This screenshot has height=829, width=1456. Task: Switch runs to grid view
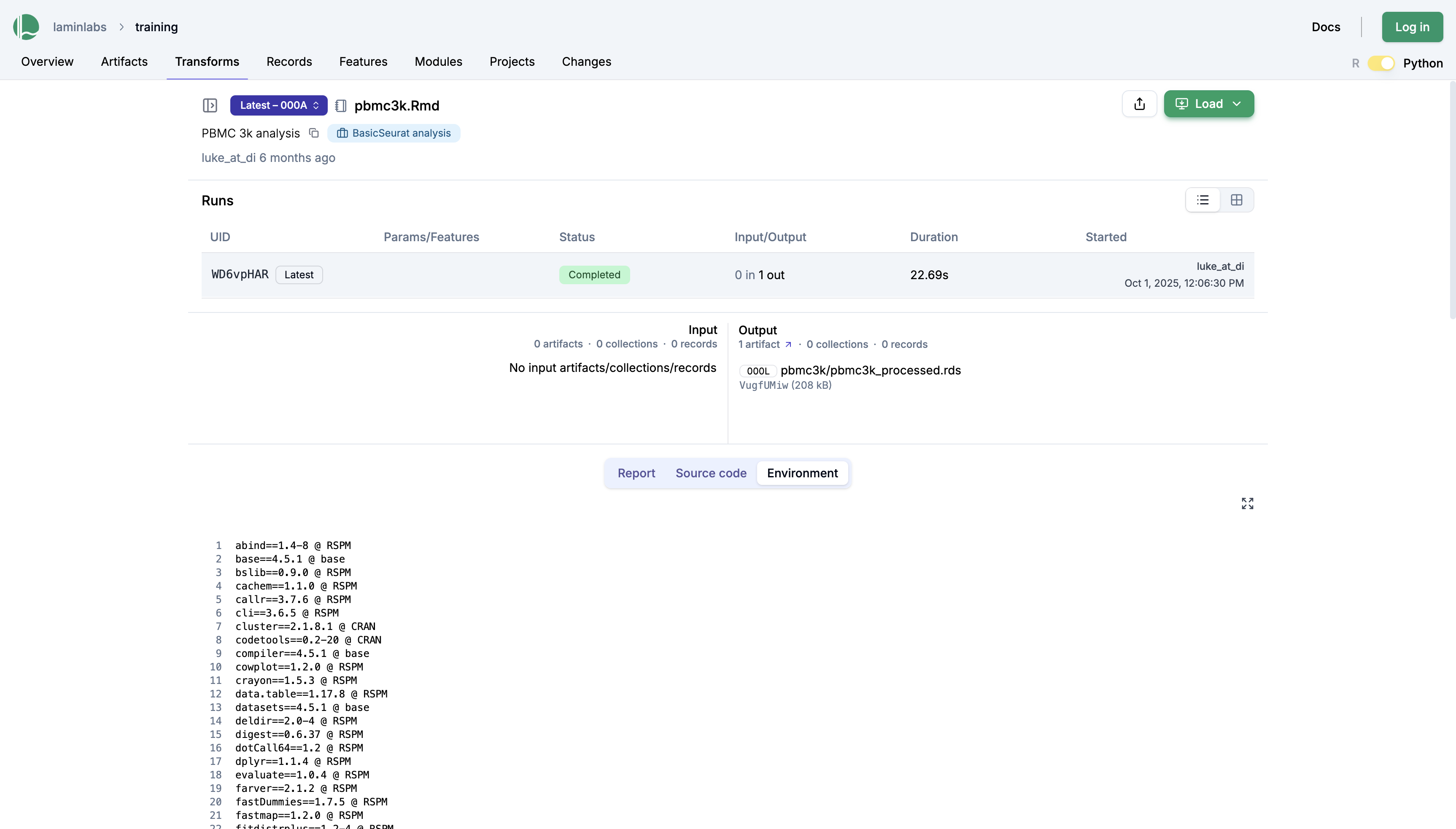1236,200
